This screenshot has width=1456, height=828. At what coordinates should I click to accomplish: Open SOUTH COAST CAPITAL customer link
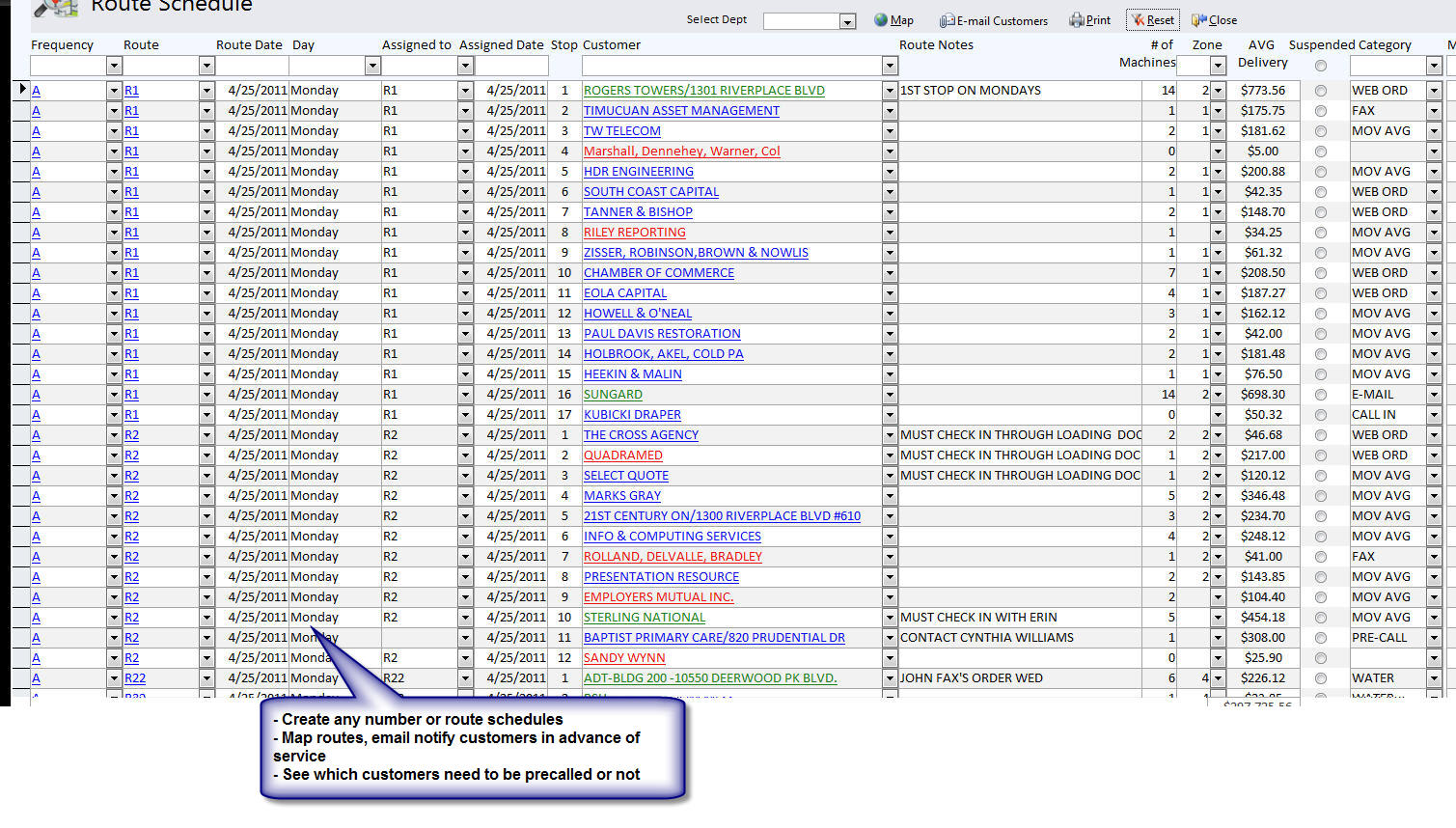(x=651, y=192)
